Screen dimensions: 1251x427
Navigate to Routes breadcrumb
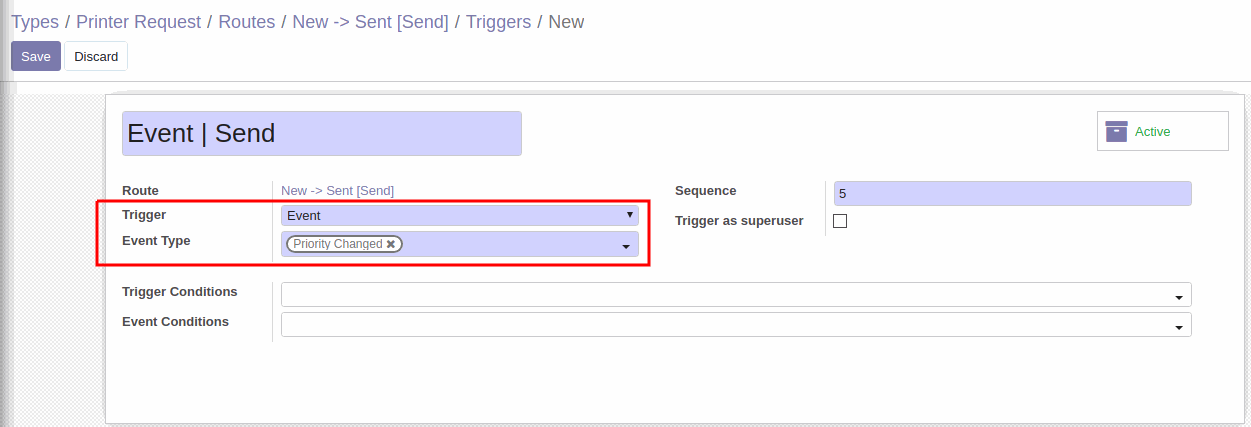[x=247, y=21]
